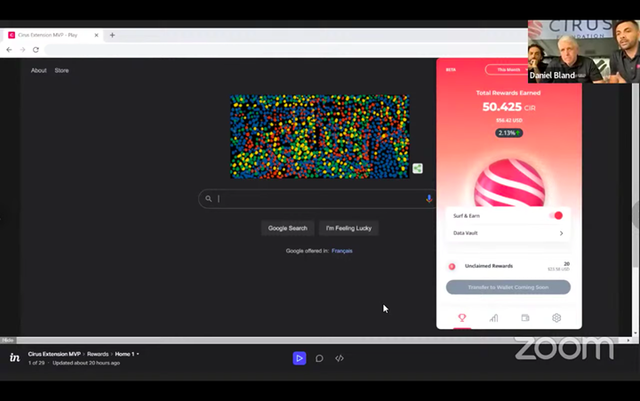Open the Rewards breadcrumb
The image size is (640, 401).
(x=98, y=354)
